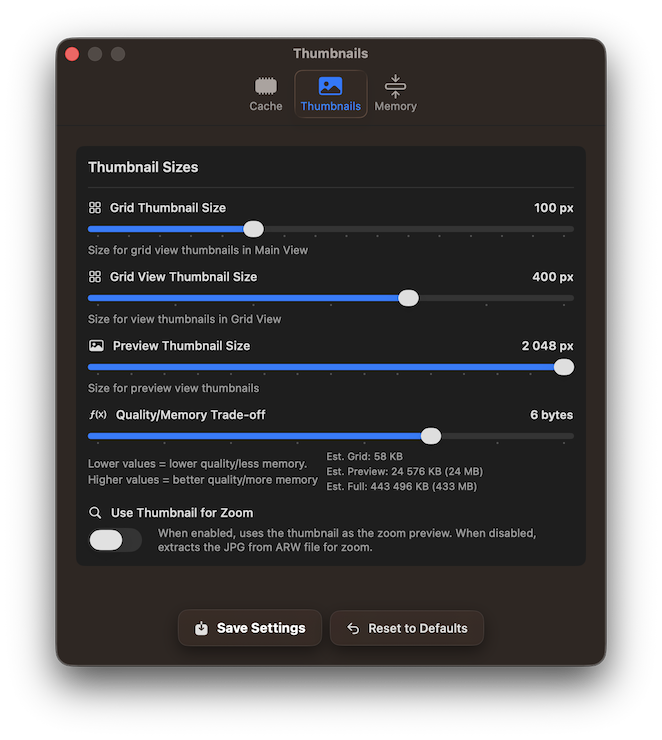This screenshot has height=740, width=662.
Task: Click the Grid View Thumbnail Size slider knob
Action: click(x=408, y=298)
